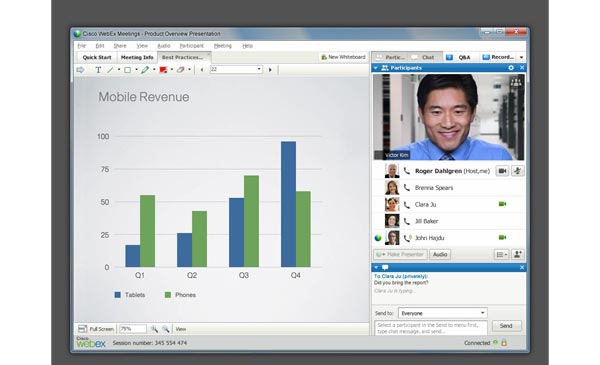Click the Audio button

(440, 254)
